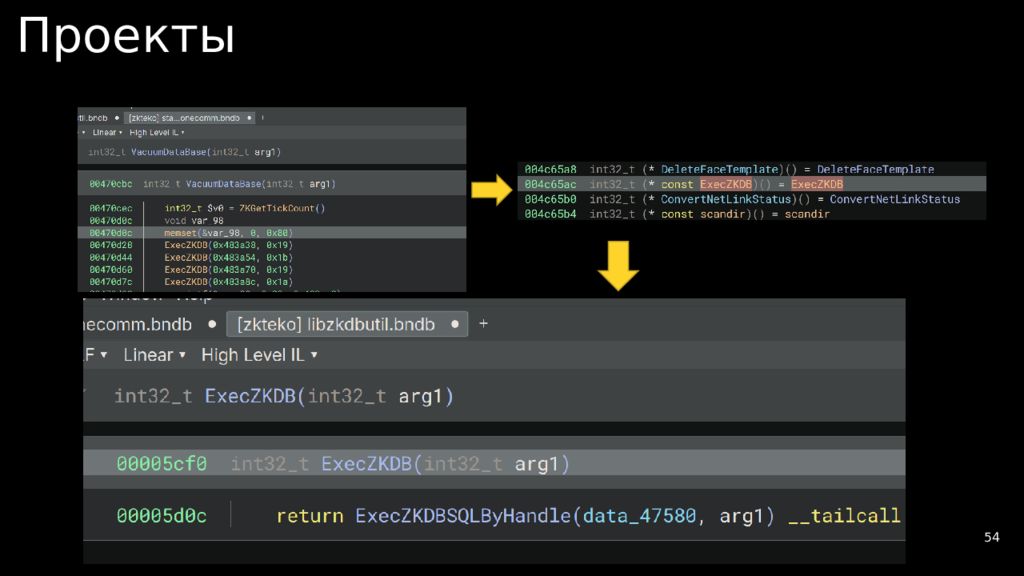Click the dot on the top-left stand...onecomm.bndb tab

point(250,118)
